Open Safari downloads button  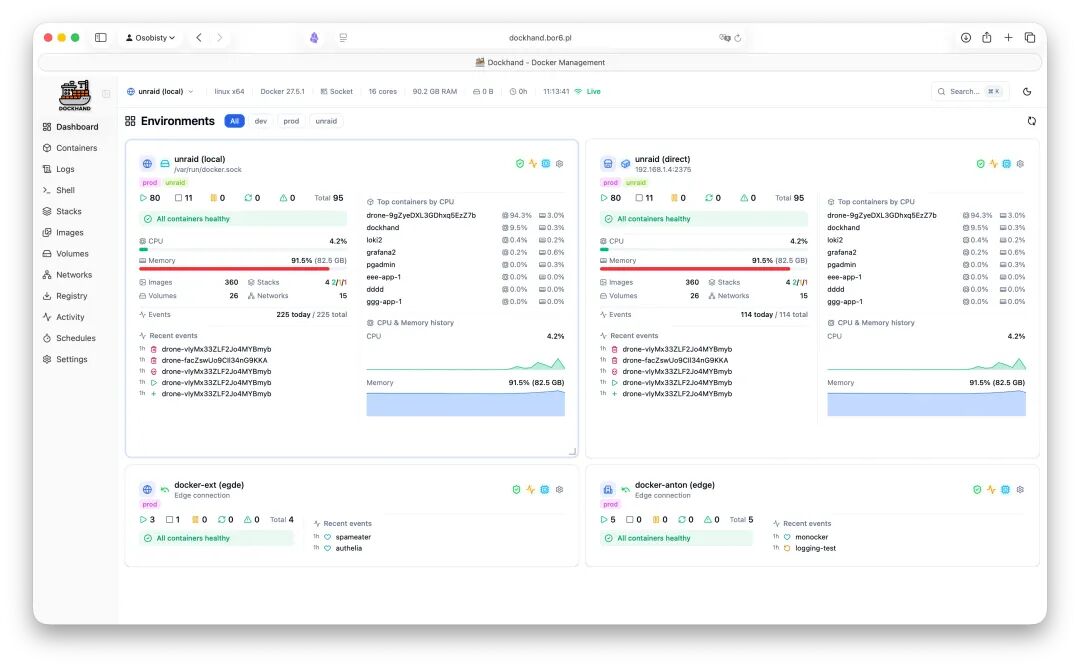click(966, 38)
